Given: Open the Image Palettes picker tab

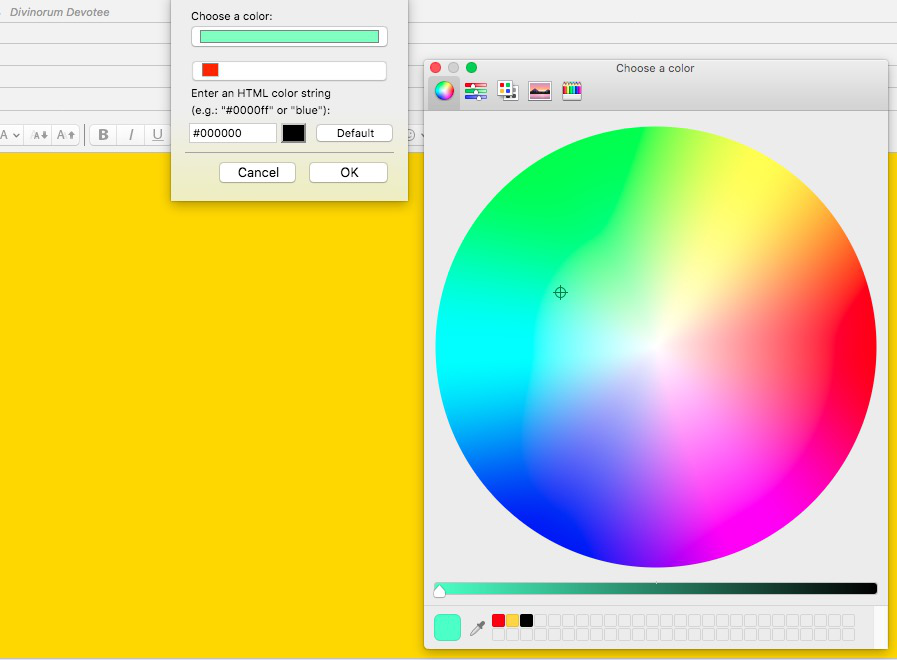Looking at the screenshot, I should point(540,91).
